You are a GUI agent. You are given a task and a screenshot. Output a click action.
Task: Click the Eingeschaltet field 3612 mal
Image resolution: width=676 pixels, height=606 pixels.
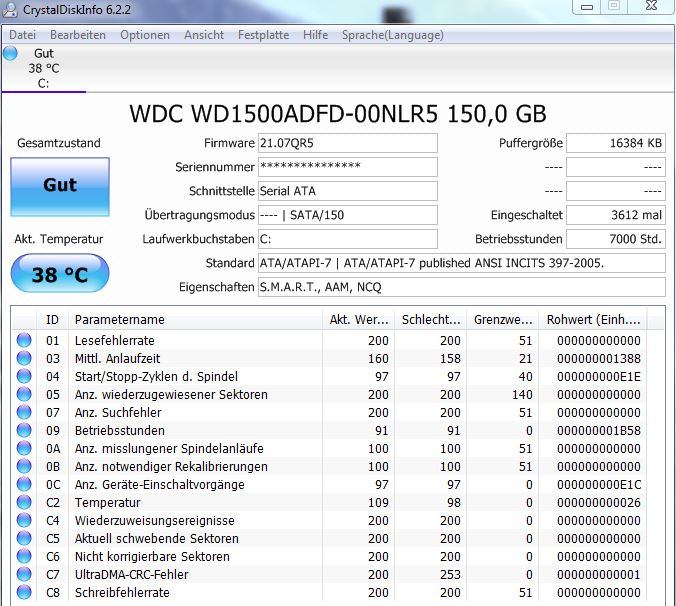click(616, 215)
